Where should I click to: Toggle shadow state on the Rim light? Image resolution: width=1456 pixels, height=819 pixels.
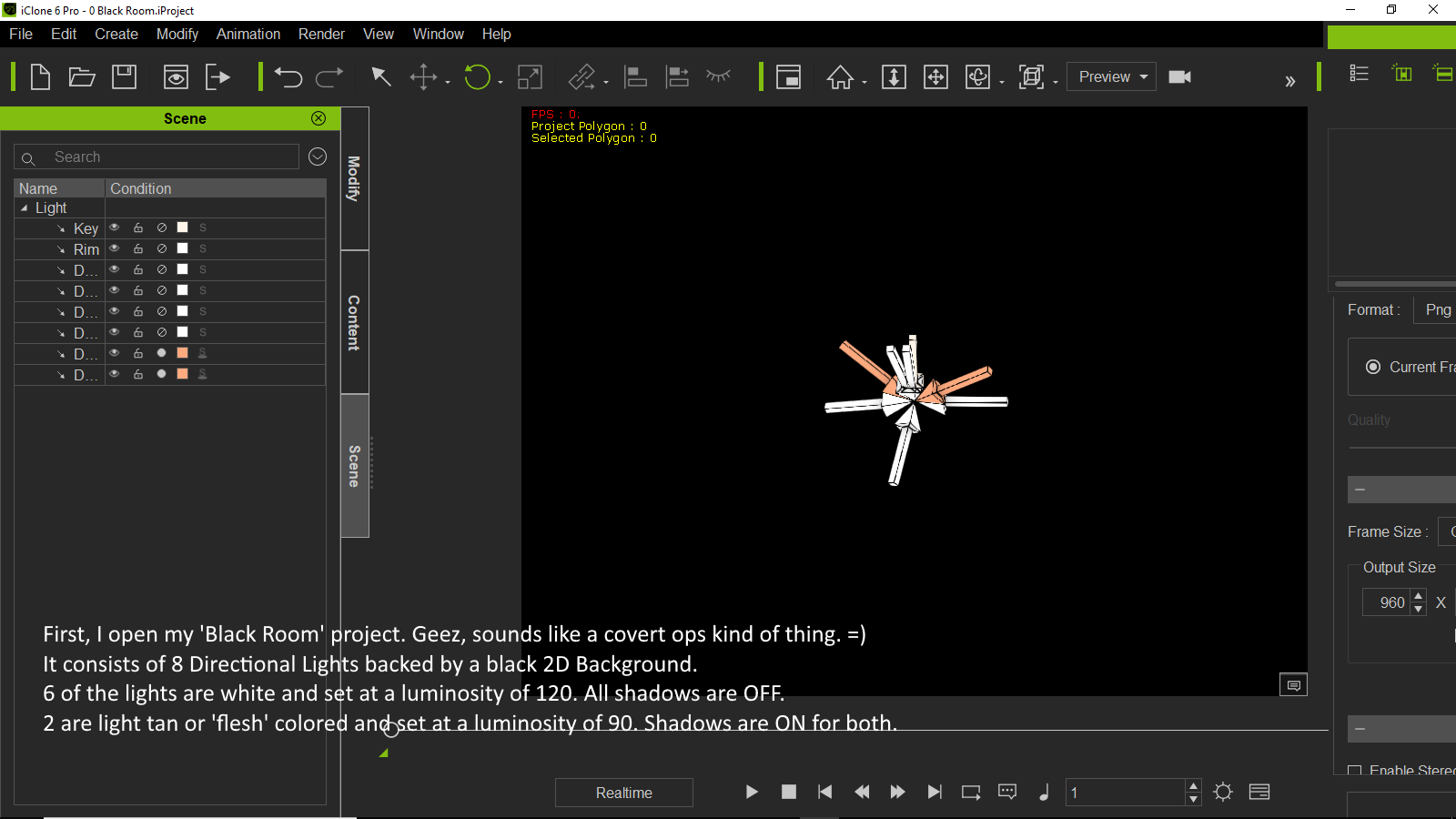[x=162, y=248]
